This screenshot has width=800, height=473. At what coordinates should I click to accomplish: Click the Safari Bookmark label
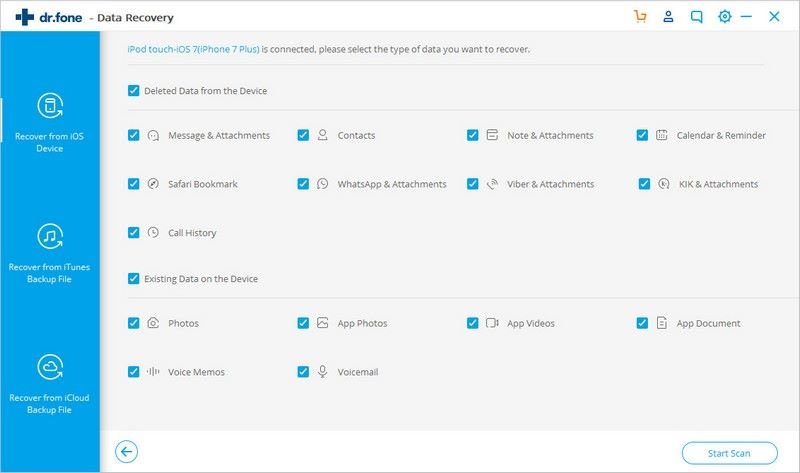(x=203, y=184)
